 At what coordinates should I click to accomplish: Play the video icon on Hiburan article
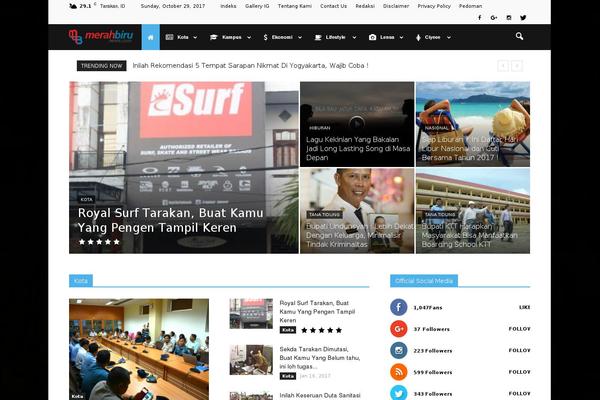point(357,123)
